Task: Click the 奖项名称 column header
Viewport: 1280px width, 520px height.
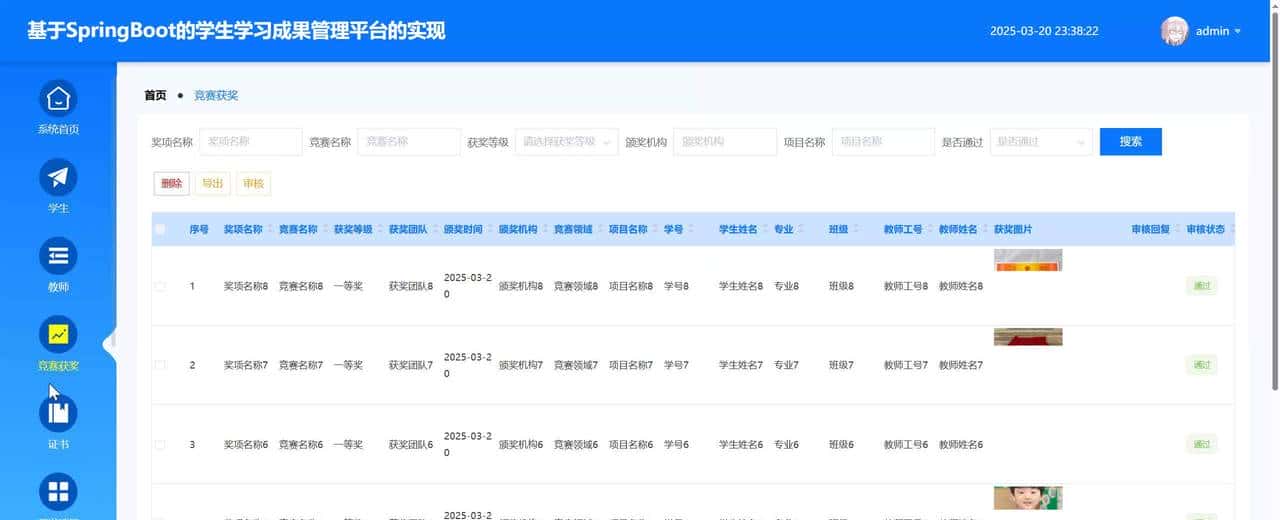Action: [x=243, y=230]
